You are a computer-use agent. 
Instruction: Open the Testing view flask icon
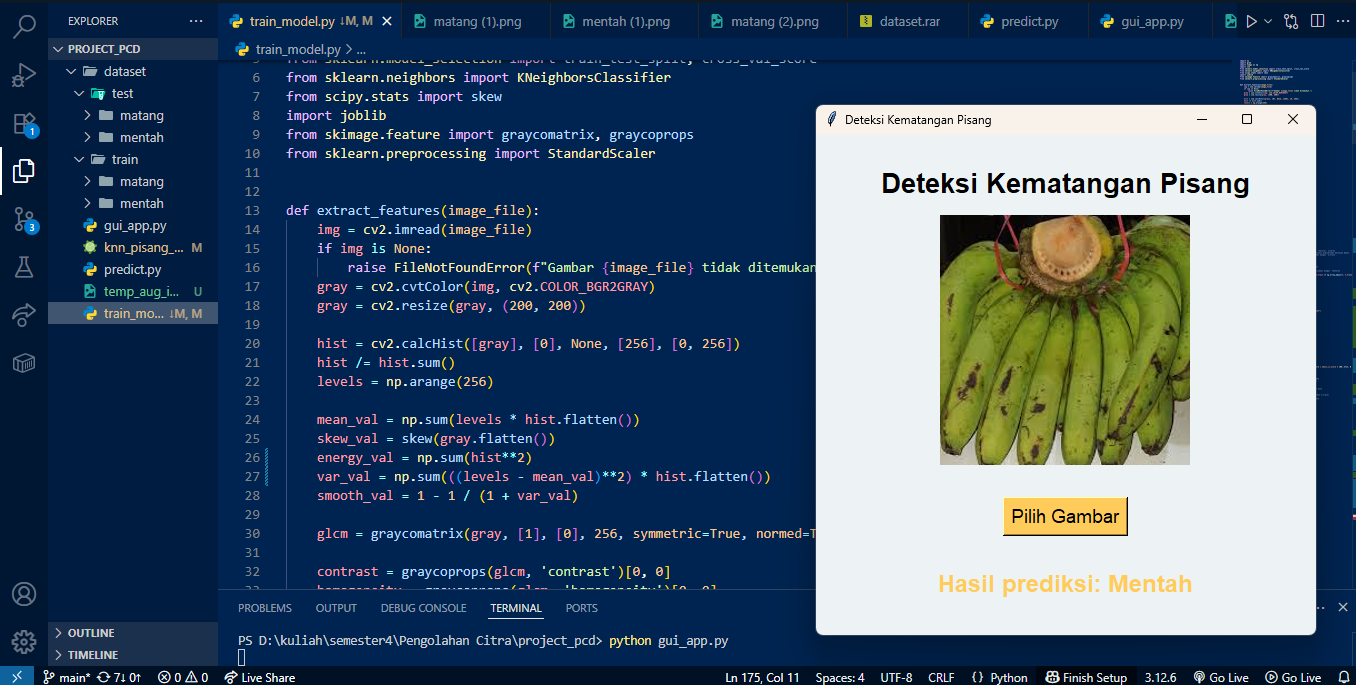[x=24, y=267]
